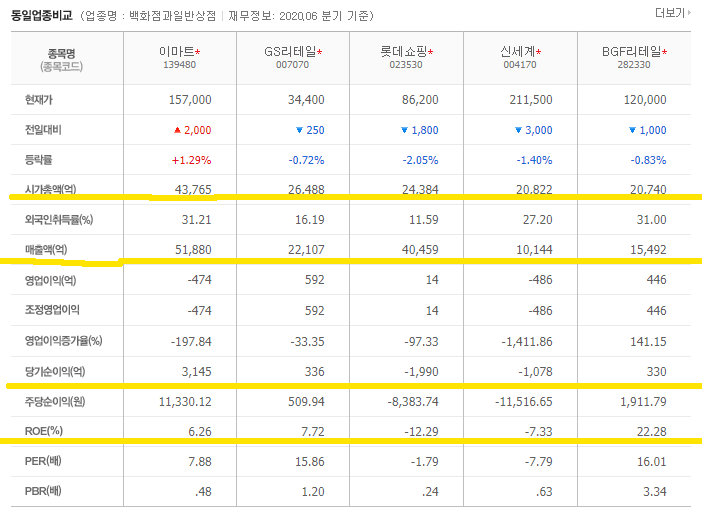
Task: Click the 전일대비 row label
Action: tap(43, 130)
